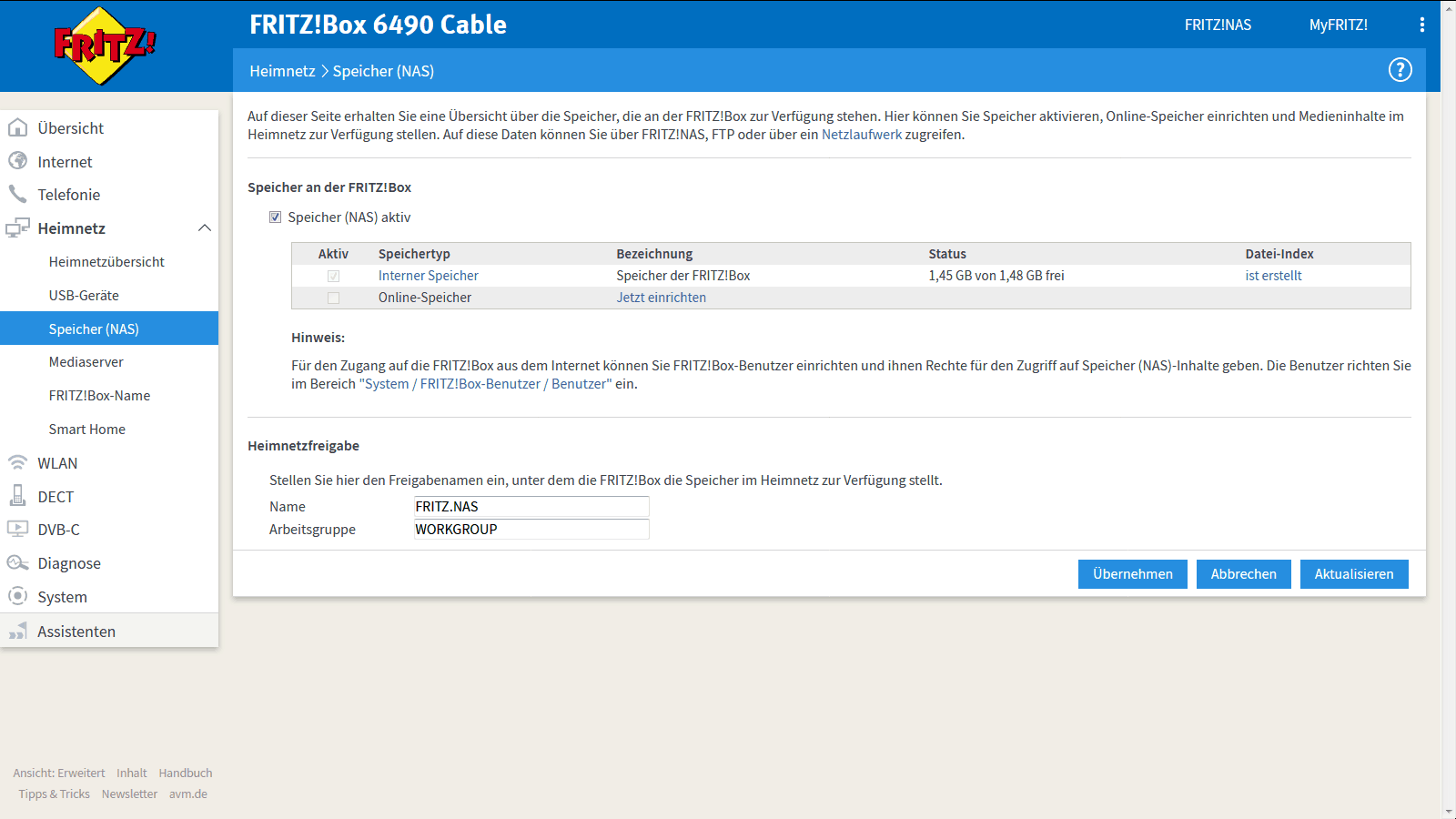Image resolution: width=1456 pixels, height=819 pixels.
Task: Select Speicher (NAS) in the sidebar
Action: pos(109,329)
